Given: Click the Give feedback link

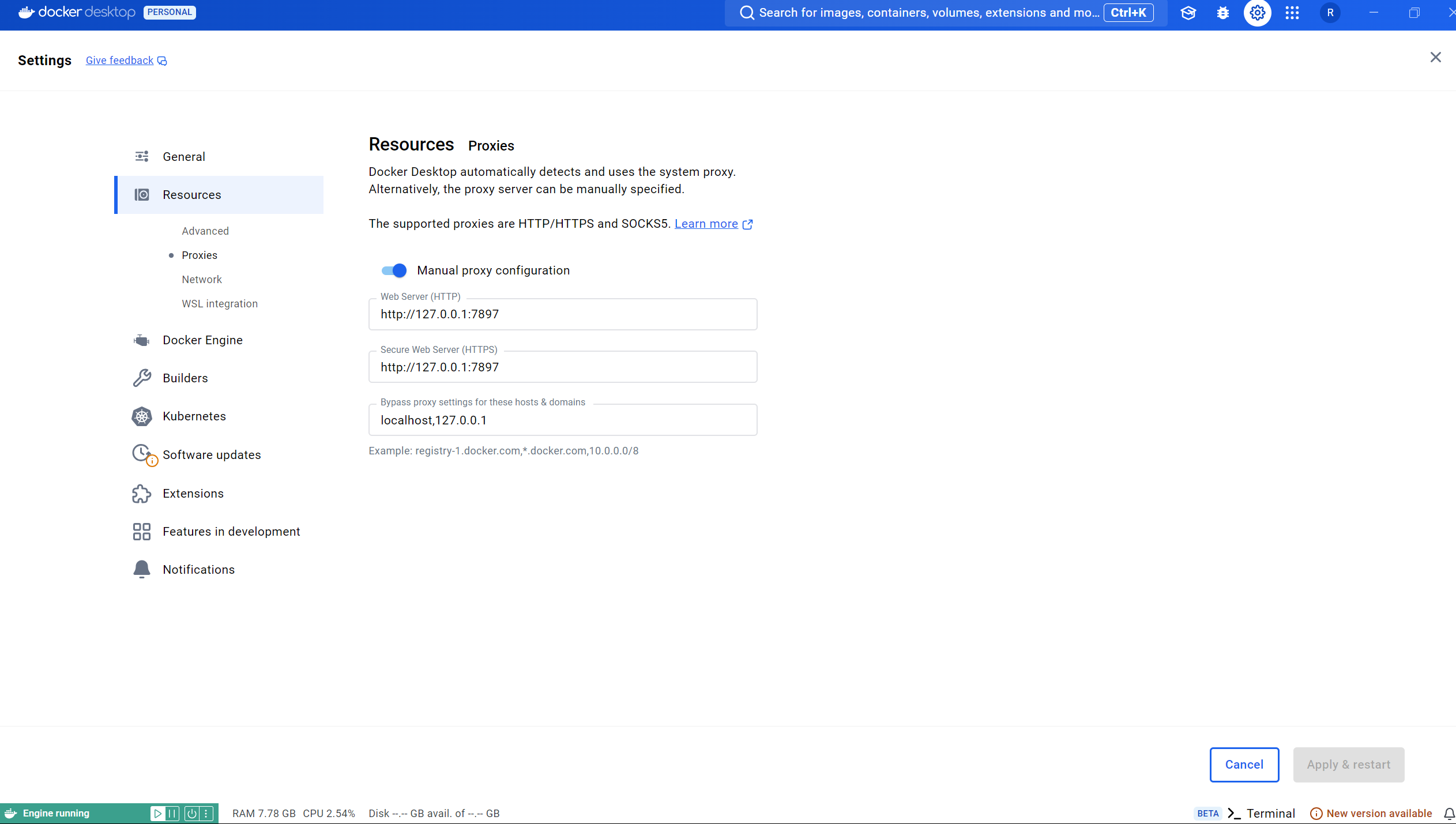Looking at the screenshot, I should pos(119,61).
